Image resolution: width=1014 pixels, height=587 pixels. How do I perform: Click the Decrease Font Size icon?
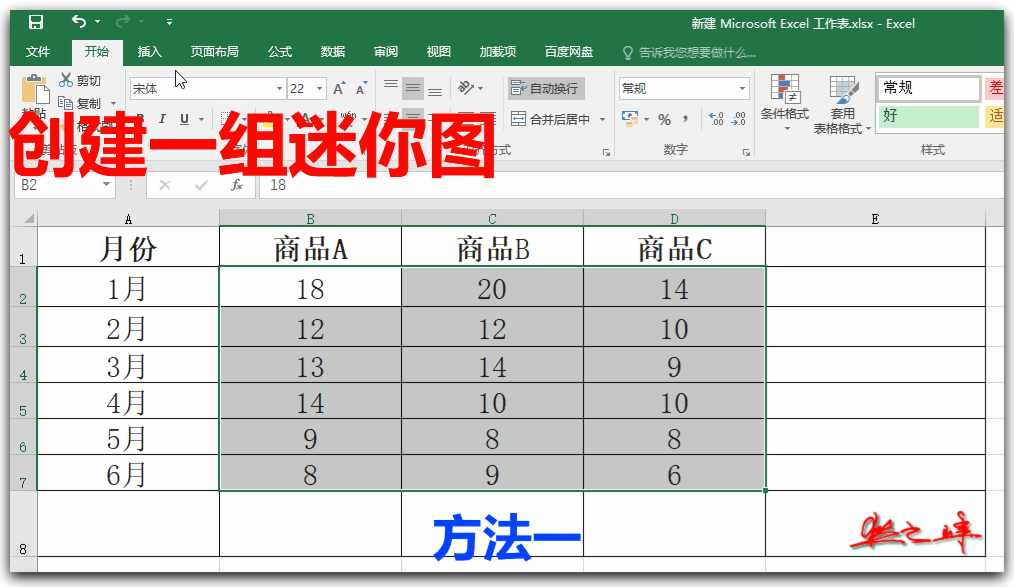point(361,89)
